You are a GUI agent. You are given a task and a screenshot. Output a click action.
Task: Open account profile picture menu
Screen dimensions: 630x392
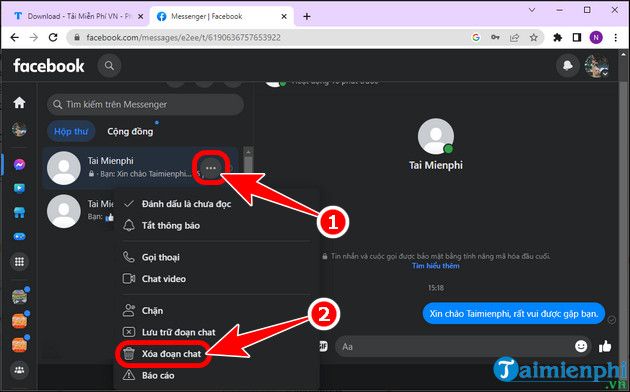point(596,65)
